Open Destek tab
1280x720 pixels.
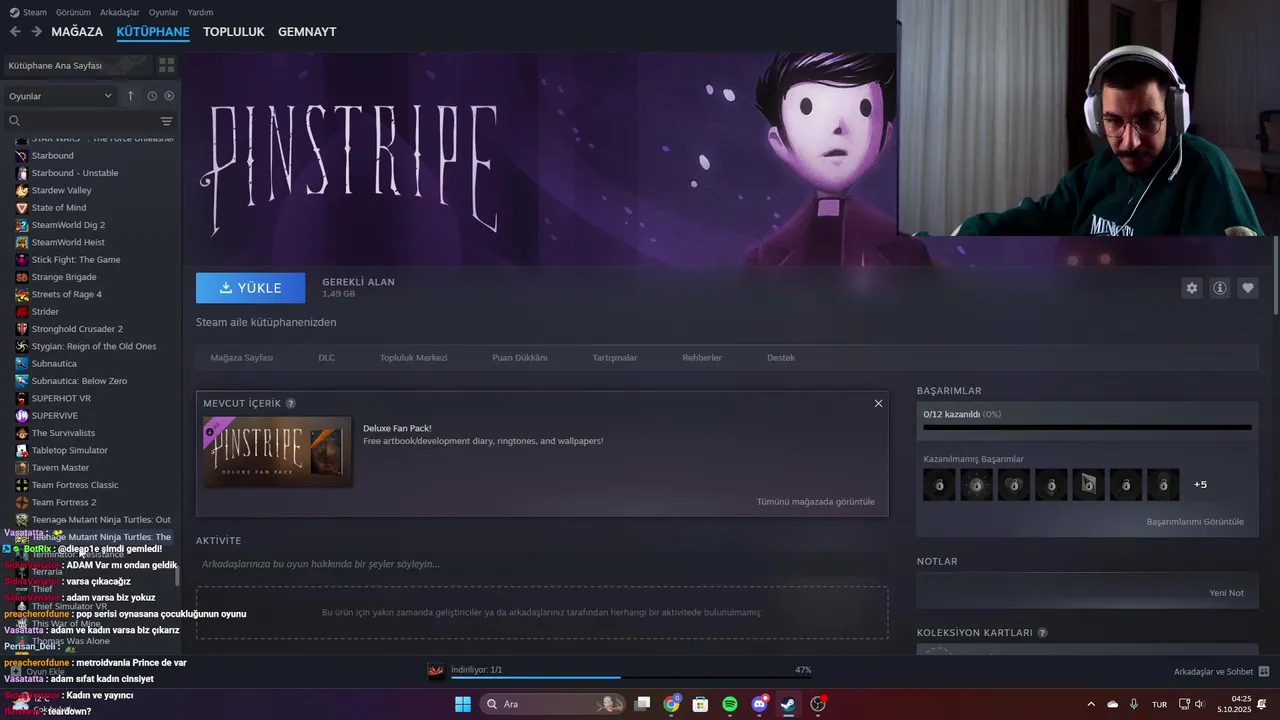781,358
